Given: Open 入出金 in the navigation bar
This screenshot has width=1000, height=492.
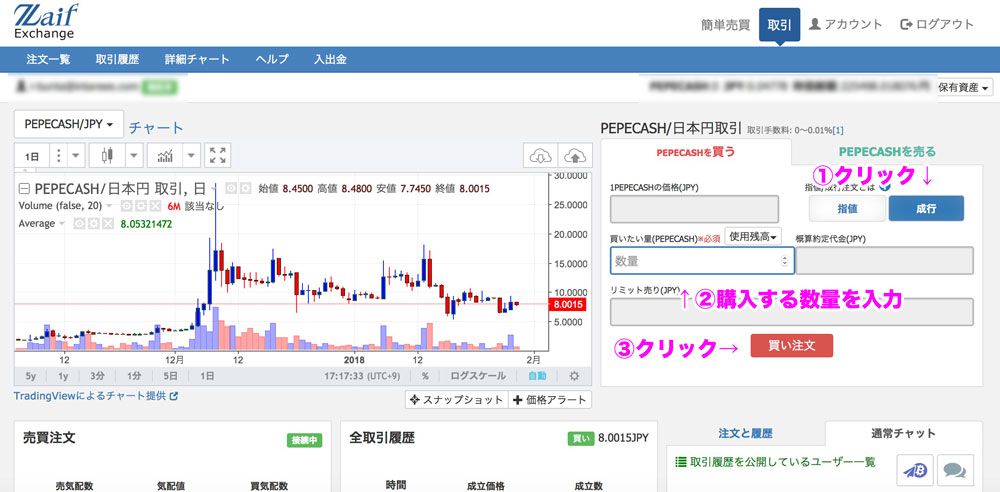Looking at the screenshot, I should 330,59.
